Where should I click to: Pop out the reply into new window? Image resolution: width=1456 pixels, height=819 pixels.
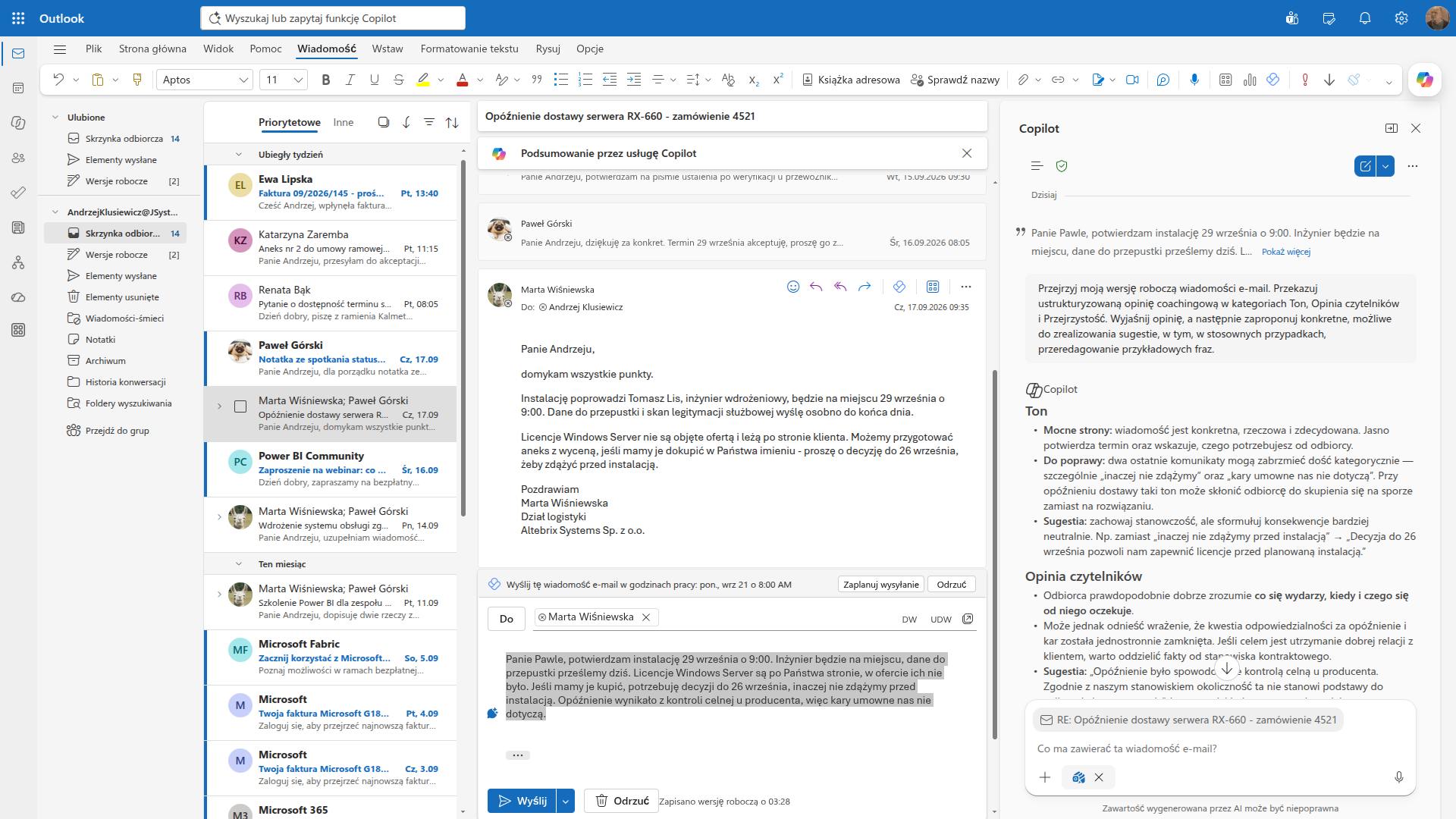(968, 619)
